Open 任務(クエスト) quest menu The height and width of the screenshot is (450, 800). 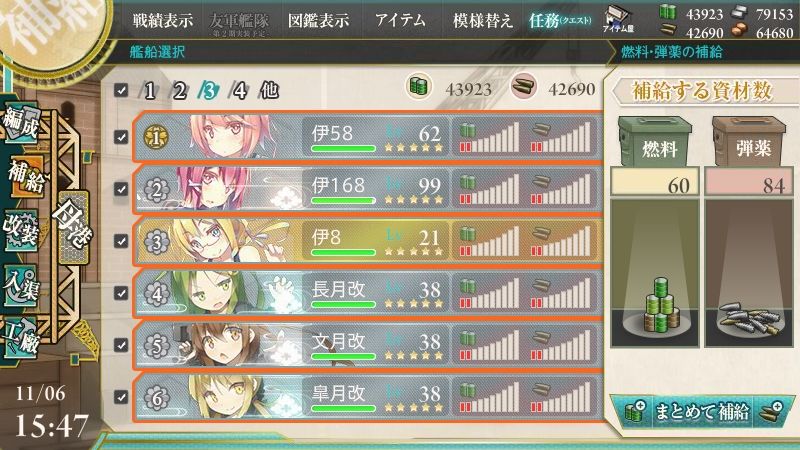coord(560,20)
